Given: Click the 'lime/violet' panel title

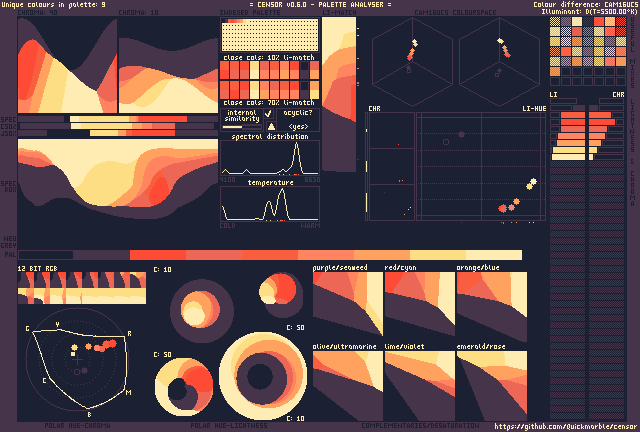Looking at the screenshot, I should (x=404, y=347).
